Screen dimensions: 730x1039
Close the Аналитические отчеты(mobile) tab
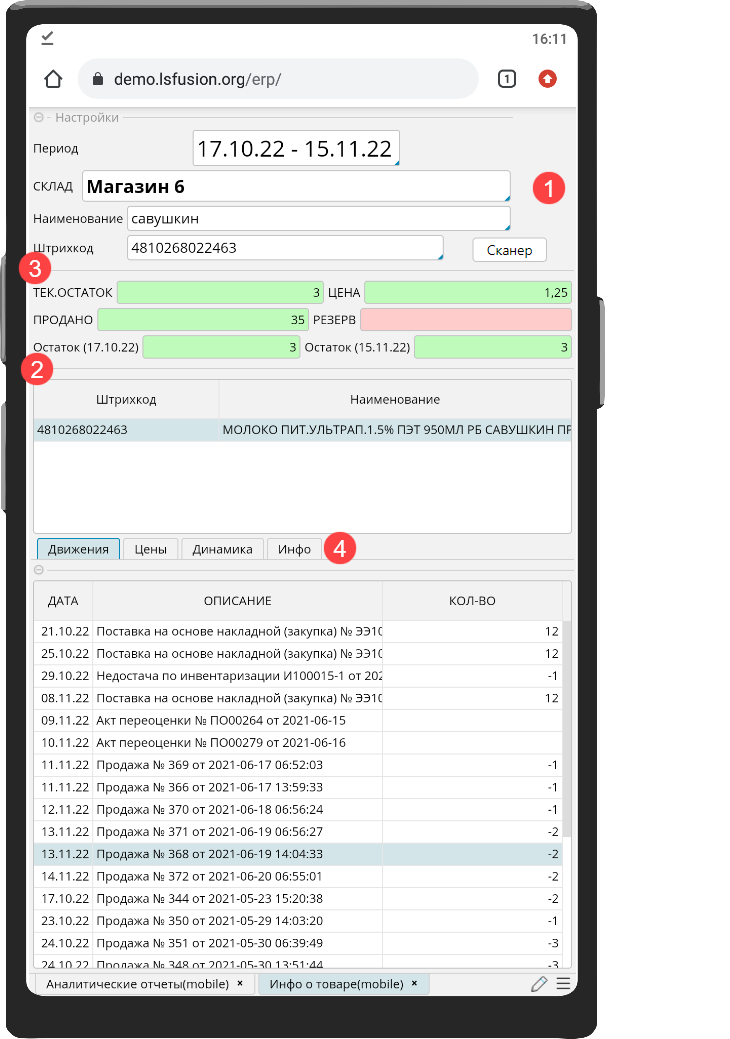click(240, 984)
